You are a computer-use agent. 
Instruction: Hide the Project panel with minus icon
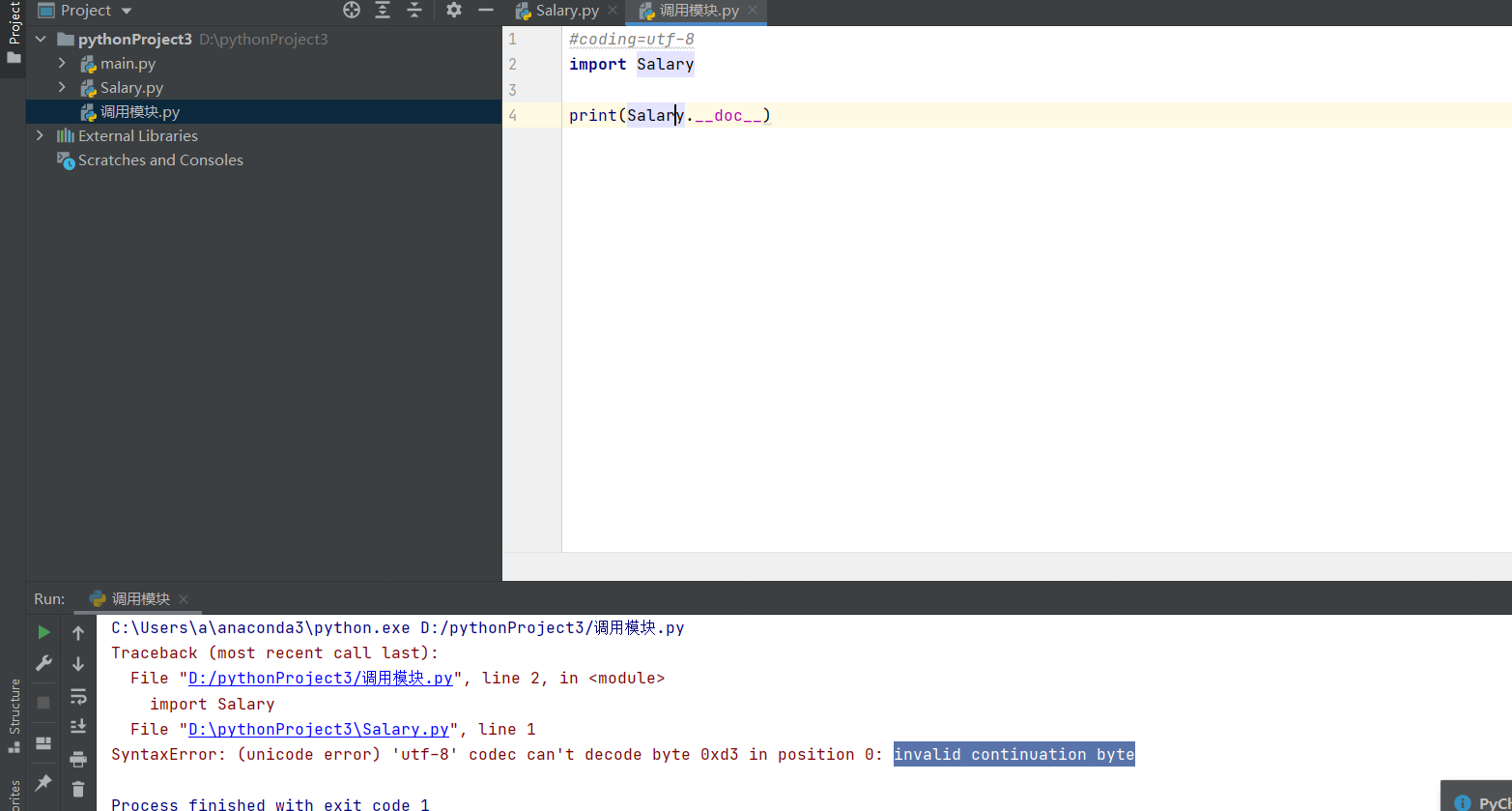(x=486, y=10)
